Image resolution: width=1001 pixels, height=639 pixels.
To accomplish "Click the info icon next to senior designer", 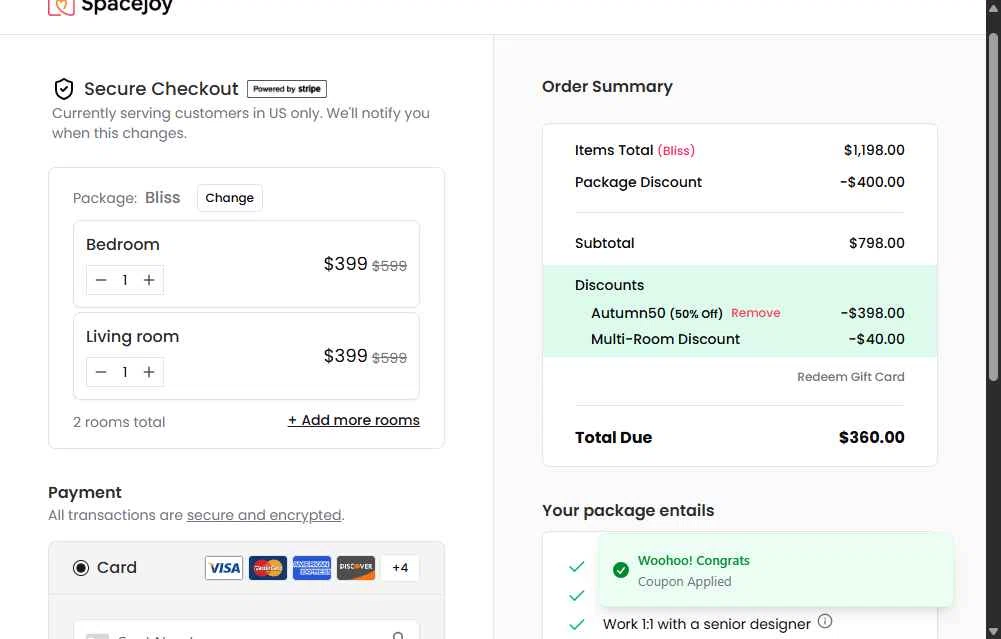I will pyautogui.click(x=825, y=620).
